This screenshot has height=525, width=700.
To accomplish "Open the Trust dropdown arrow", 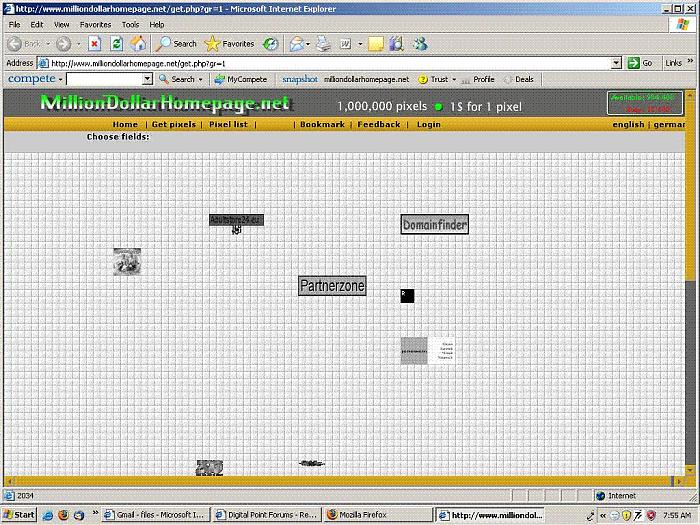I will pyautogui.click(x=454, y=79).
